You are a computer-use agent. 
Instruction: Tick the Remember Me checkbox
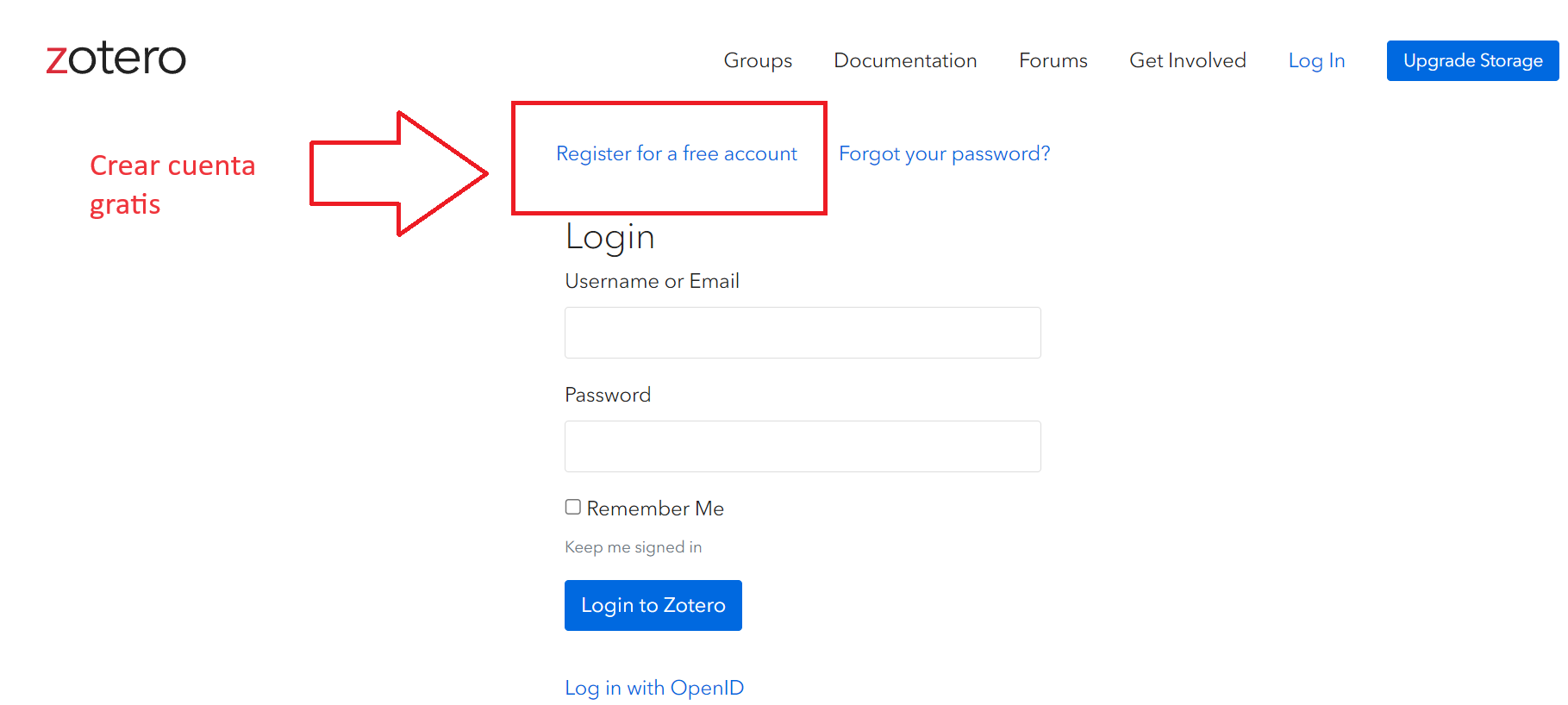573,507
